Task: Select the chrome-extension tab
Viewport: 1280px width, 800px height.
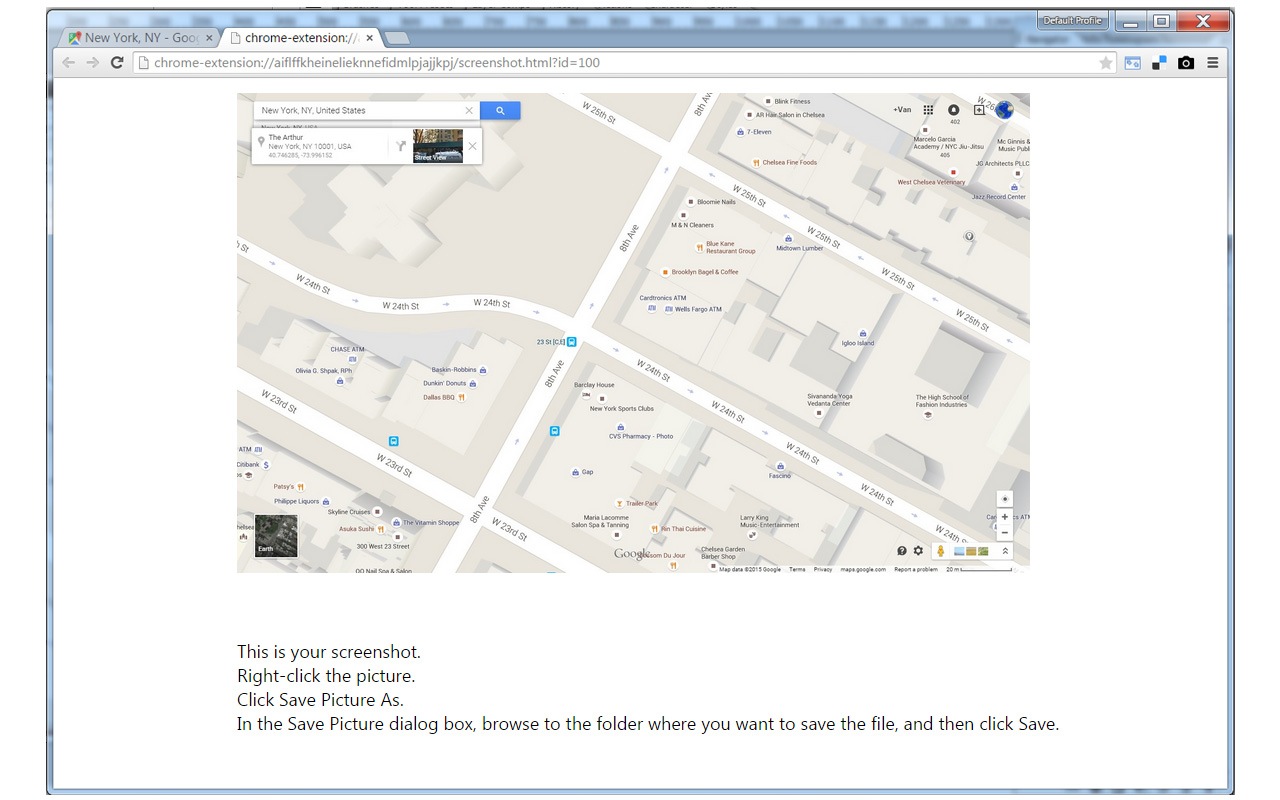Action: tap(302, 38)
